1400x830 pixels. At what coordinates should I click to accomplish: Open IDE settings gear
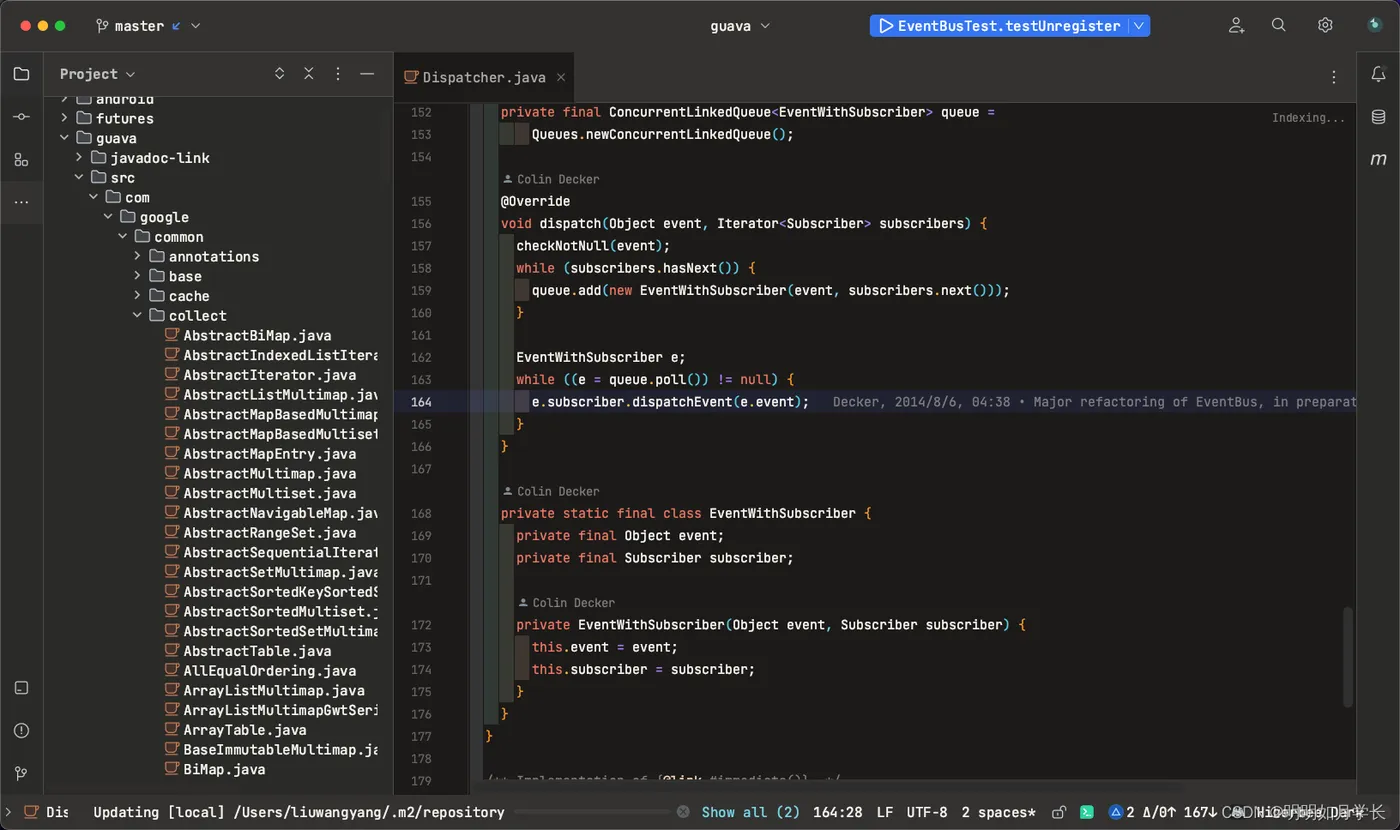[1325, 26]
